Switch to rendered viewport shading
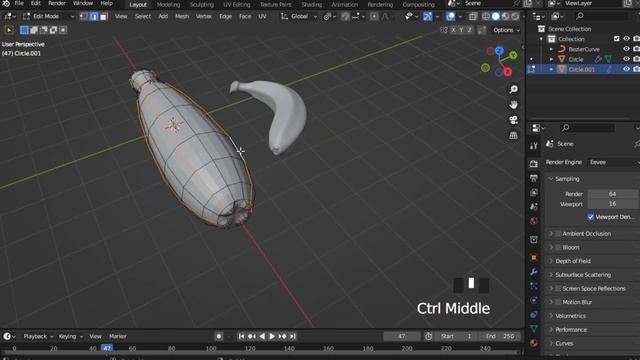Viewport: 640px width, 360px height. pos(515,17)
